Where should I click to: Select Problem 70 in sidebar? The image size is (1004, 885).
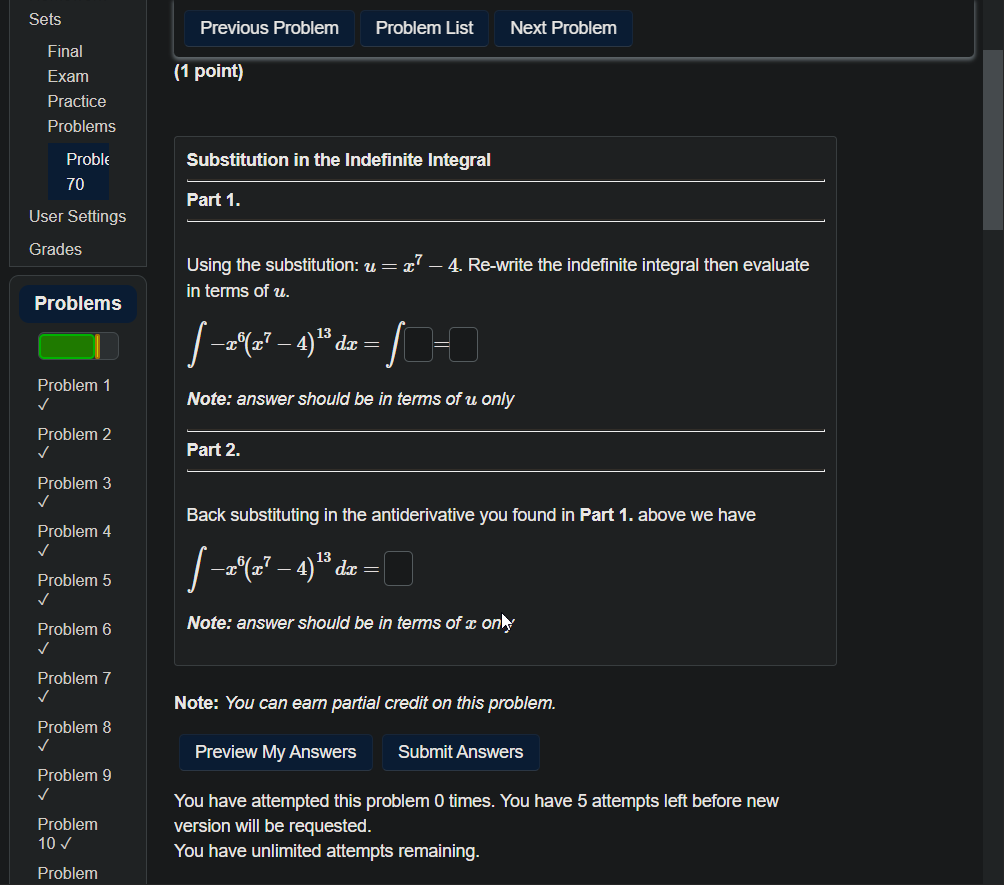tap(78, 172)
